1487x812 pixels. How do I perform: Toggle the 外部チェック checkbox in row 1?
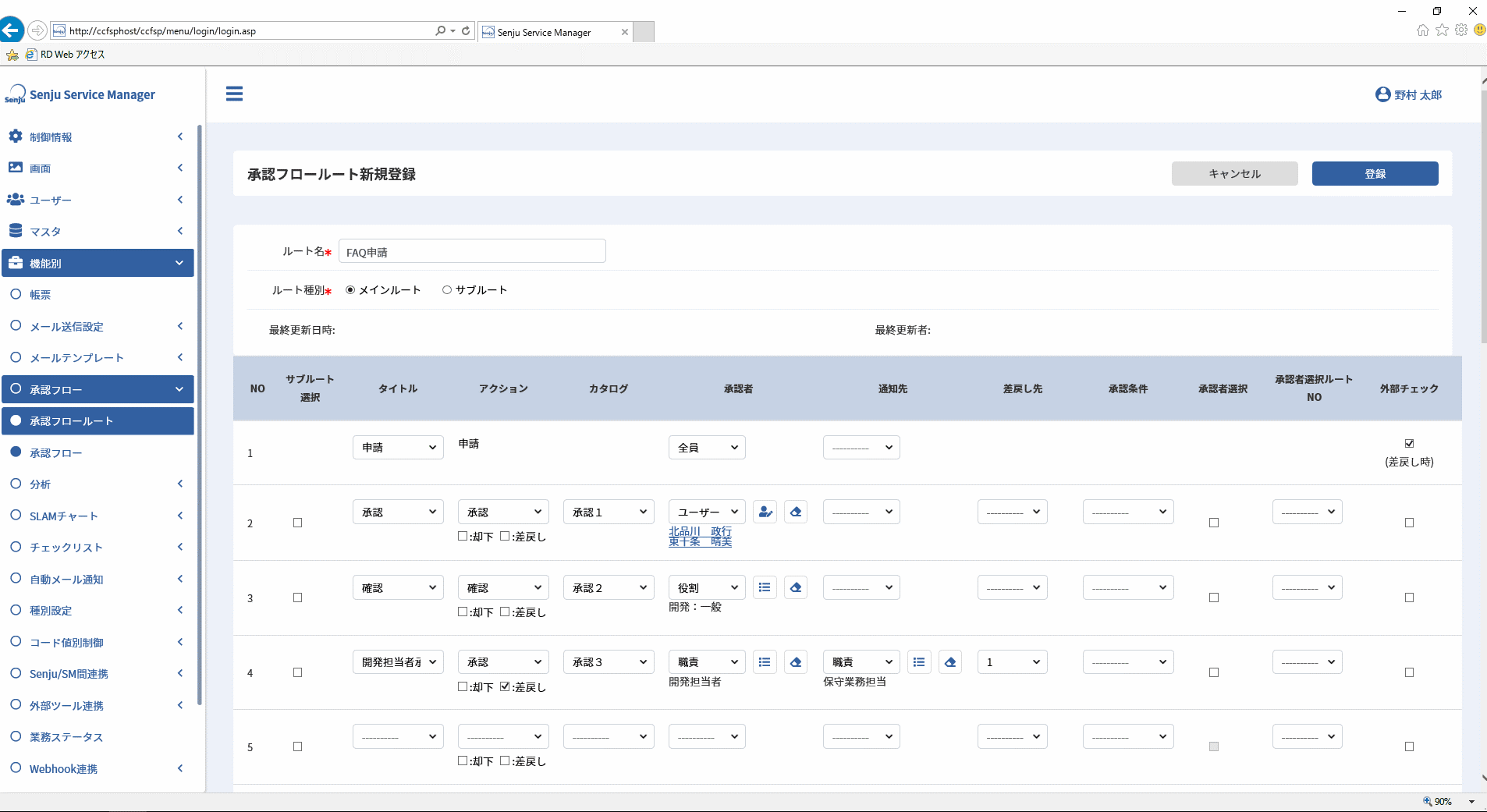point(1409,443)
